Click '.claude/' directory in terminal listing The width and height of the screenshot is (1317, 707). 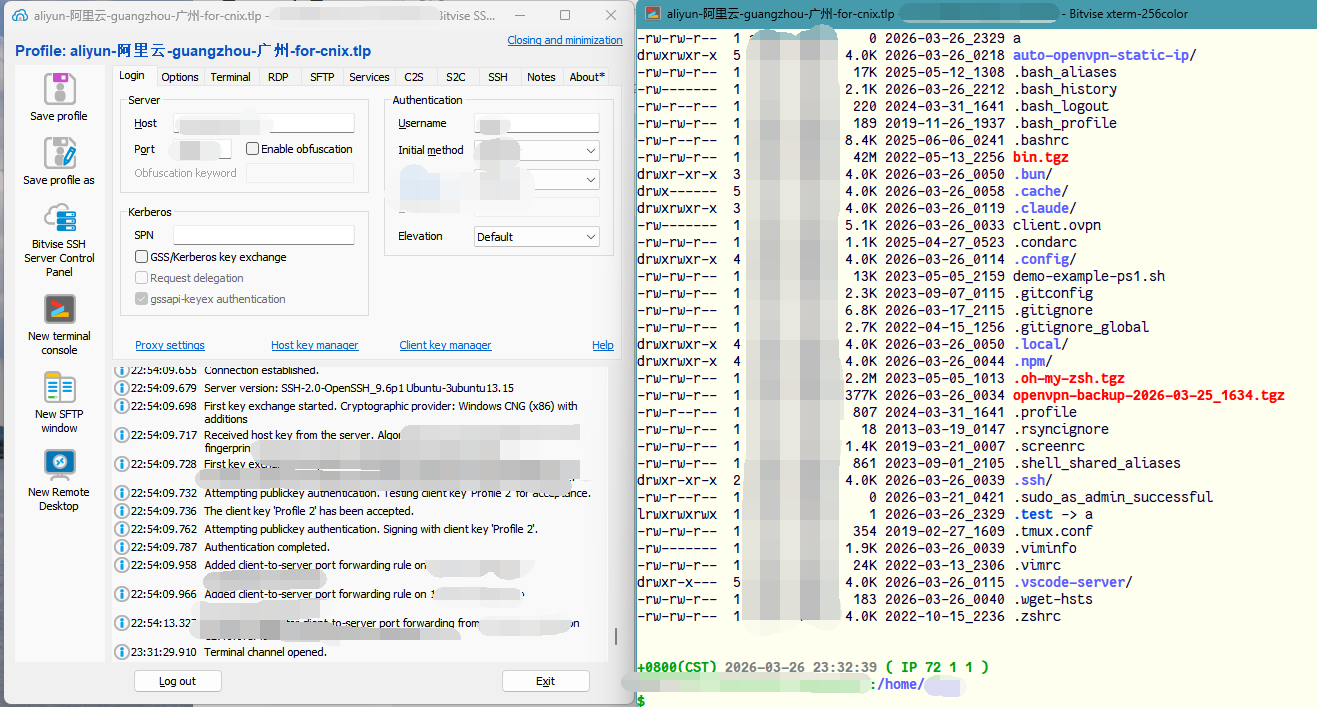1045,208
